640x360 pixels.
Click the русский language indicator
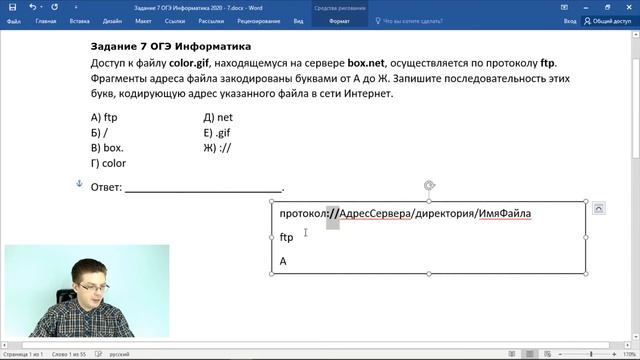pyautogui.click(x=119, y=354)
